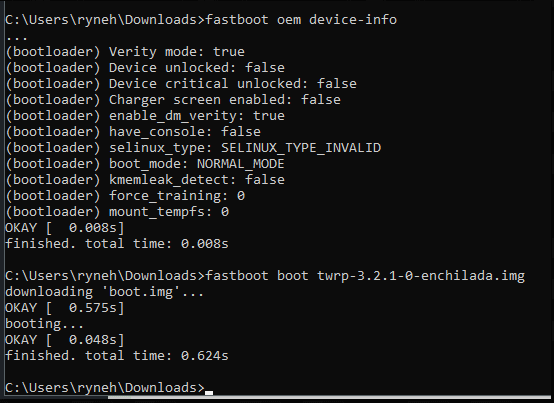Place cursor at the blinking prompt caret
Image resolution: width=554 pixels, height=403 pixels.
coord(209,392)
